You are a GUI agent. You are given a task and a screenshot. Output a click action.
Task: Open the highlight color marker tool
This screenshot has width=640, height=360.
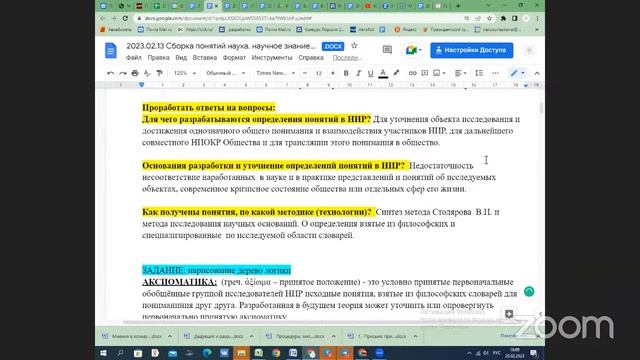click(396, 73)
